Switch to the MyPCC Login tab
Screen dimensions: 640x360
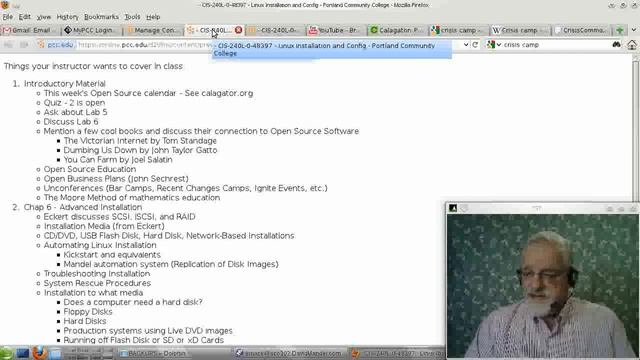tap(92, 30)
